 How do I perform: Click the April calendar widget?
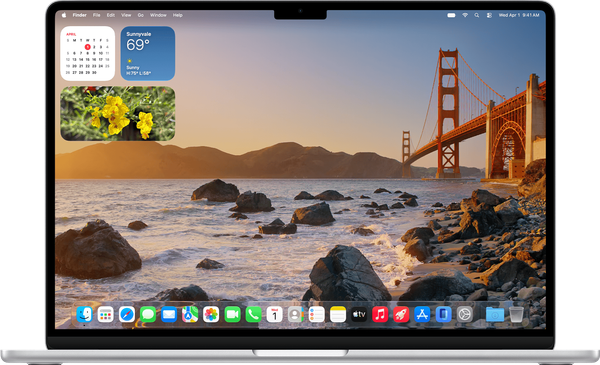88,53
